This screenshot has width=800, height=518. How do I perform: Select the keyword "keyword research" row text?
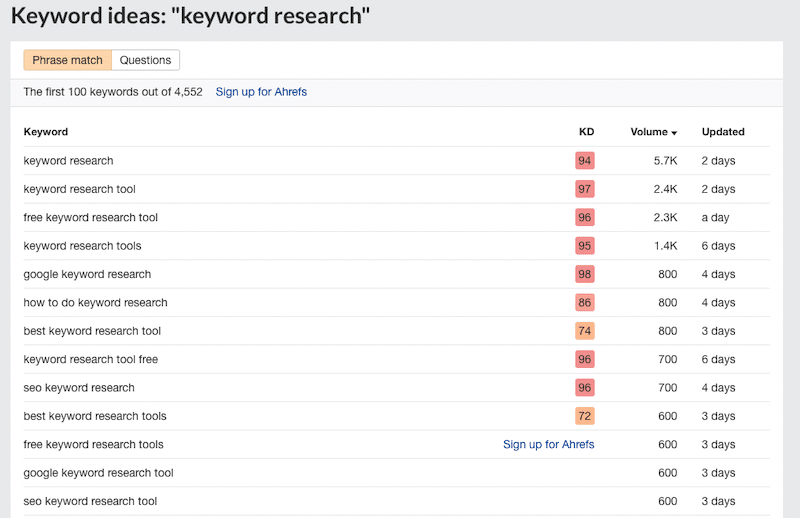pos(68,161)
